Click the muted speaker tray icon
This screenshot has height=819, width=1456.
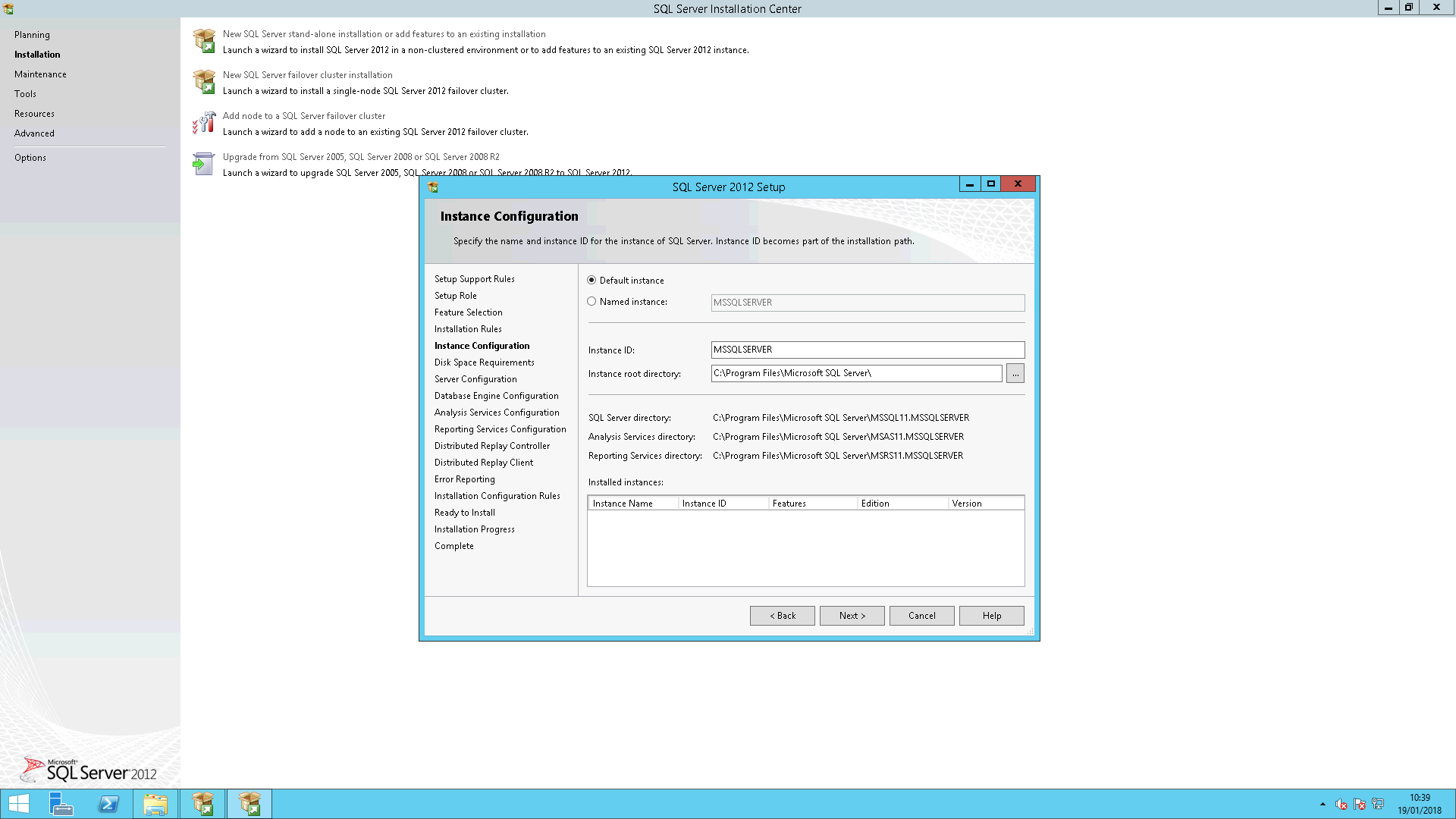point(1341,804)
